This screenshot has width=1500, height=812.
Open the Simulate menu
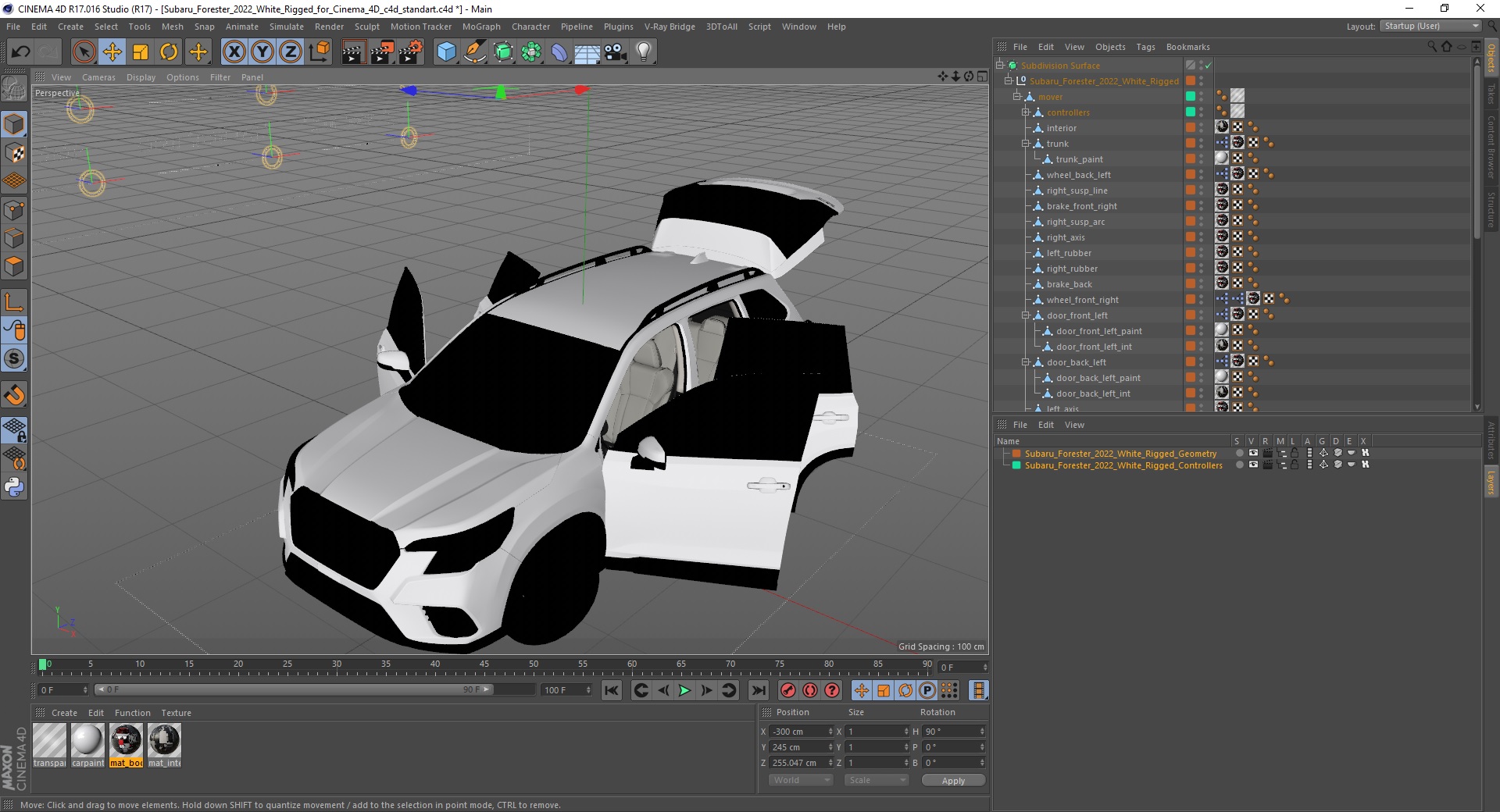click(286, 27)
